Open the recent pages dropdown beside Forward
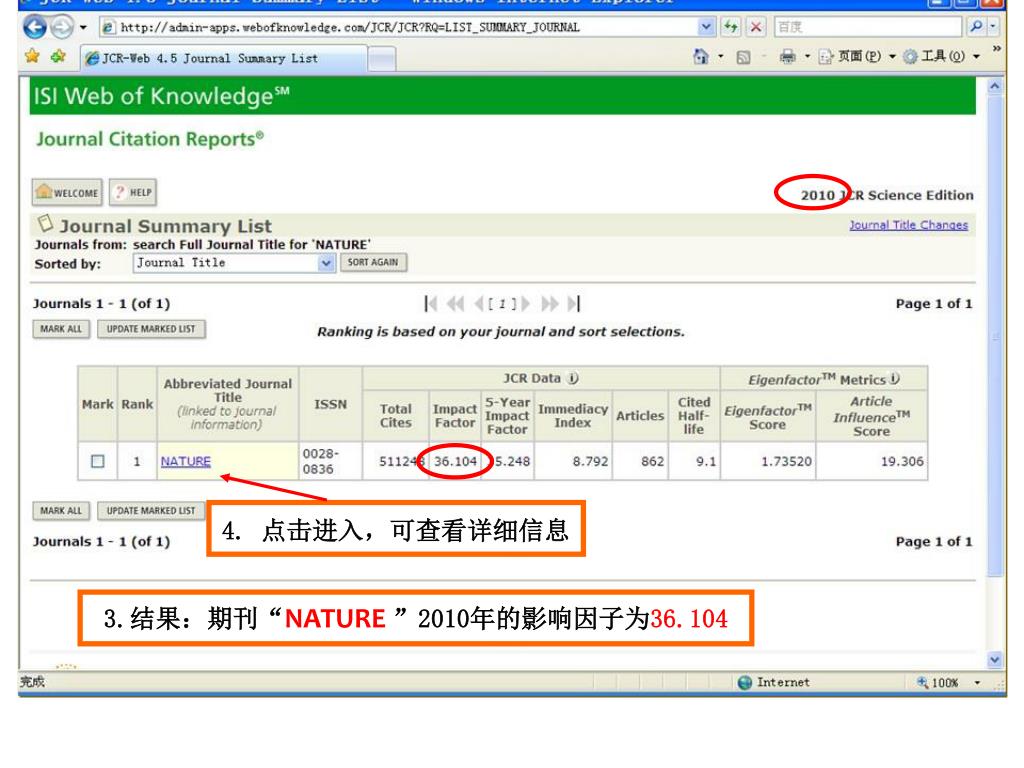 pyautogui.click(x=83, y=27)
